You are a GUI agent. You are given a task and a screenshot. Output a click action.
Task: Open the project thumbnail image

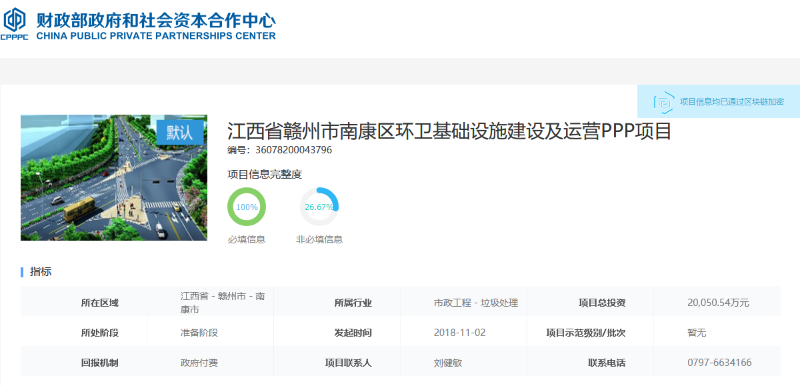tap(114, 177)
